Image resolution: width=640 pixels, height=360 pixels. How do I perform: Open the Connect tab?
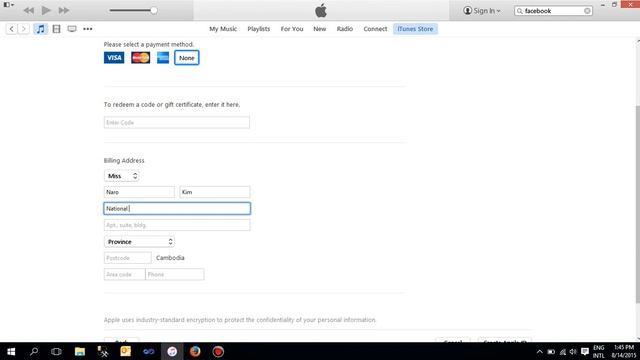pyautogui.click(x=375, y=29)
